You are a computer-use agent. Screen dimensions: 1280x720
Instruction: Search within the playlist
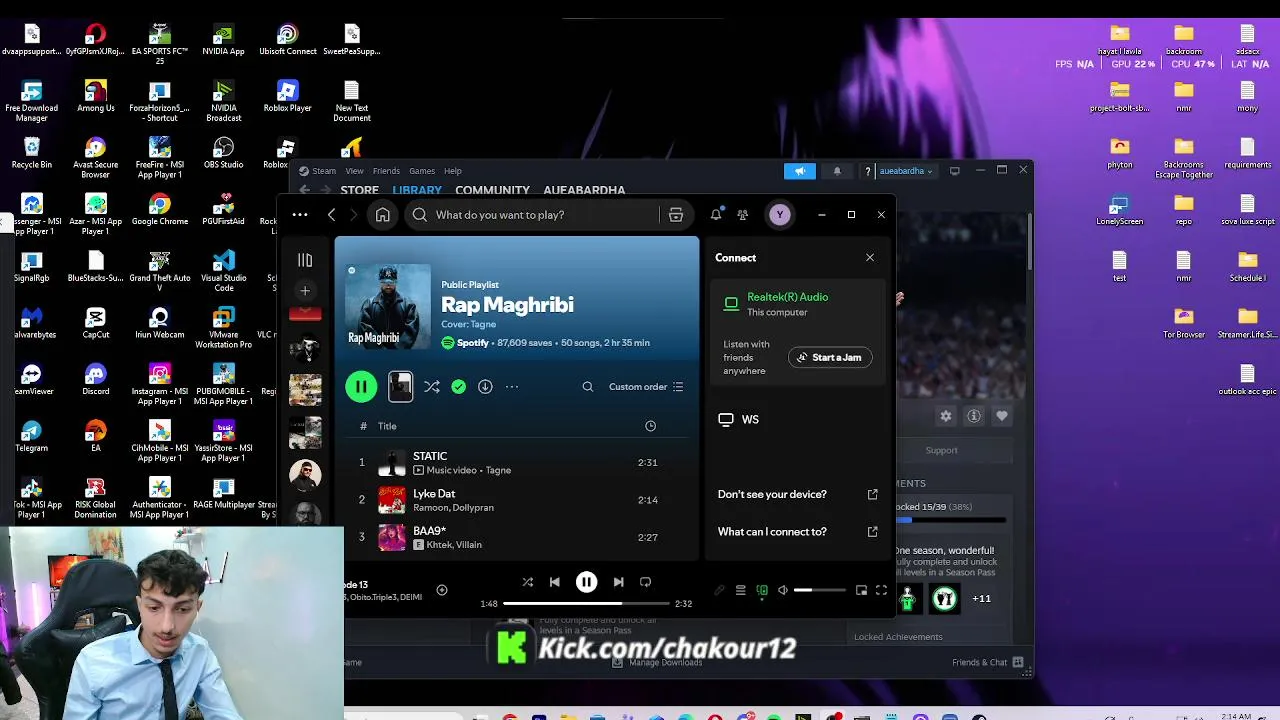[588, 386]
